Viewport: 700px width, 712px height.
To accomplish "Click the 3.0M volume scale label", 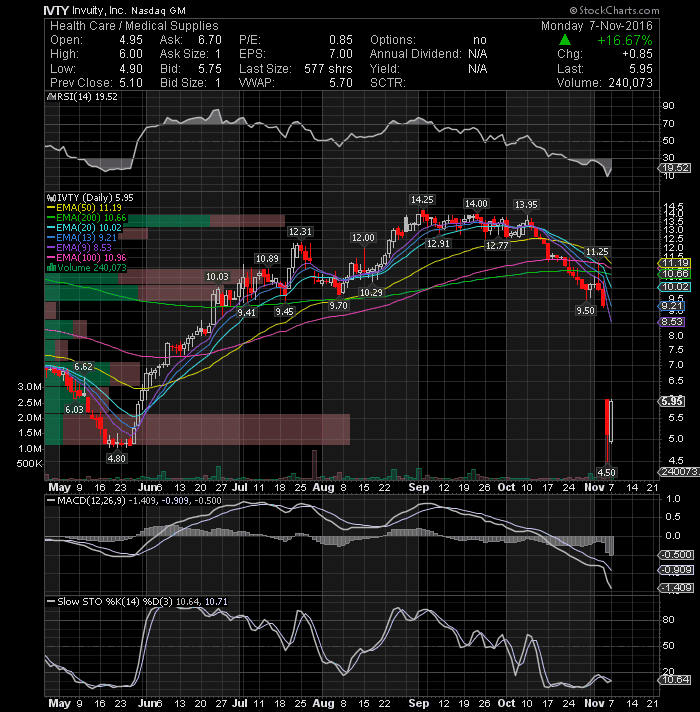I will point(30,387).
